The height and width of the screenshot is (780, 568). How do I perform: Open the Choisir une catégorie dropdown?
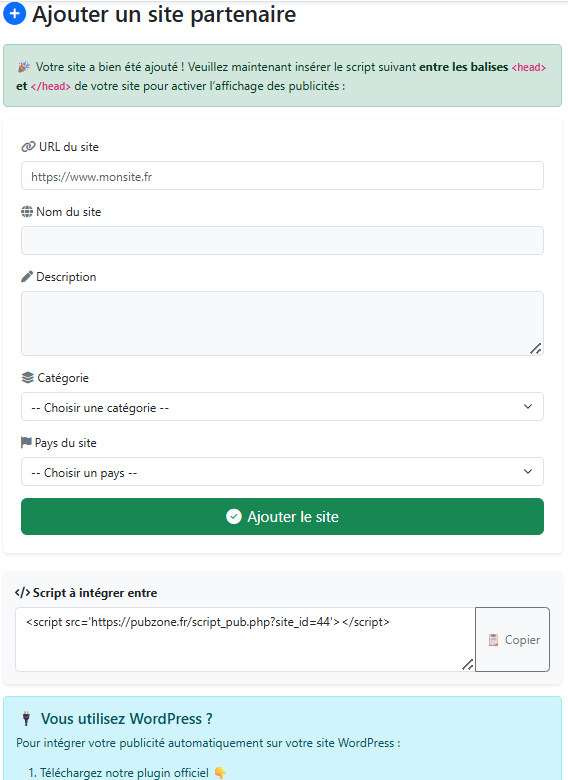point(282,407)
